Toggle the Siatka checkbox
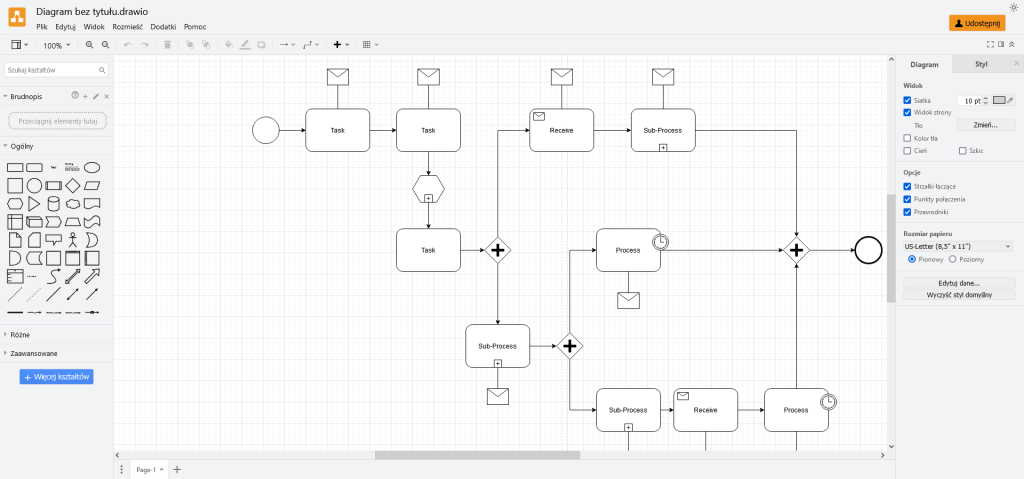 [907, 101]
